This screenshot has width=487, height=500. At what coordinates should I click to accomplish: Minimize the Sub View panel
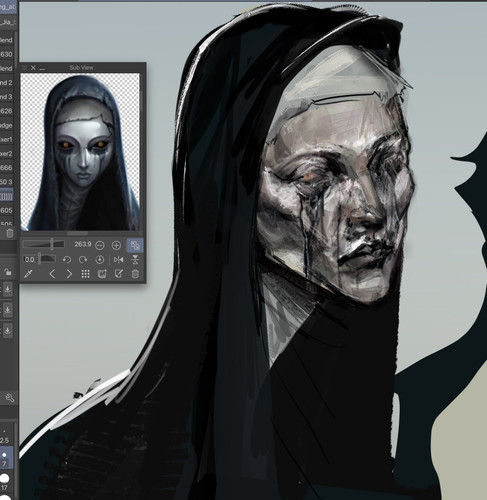pyautogui.click(x=42, y=68)
